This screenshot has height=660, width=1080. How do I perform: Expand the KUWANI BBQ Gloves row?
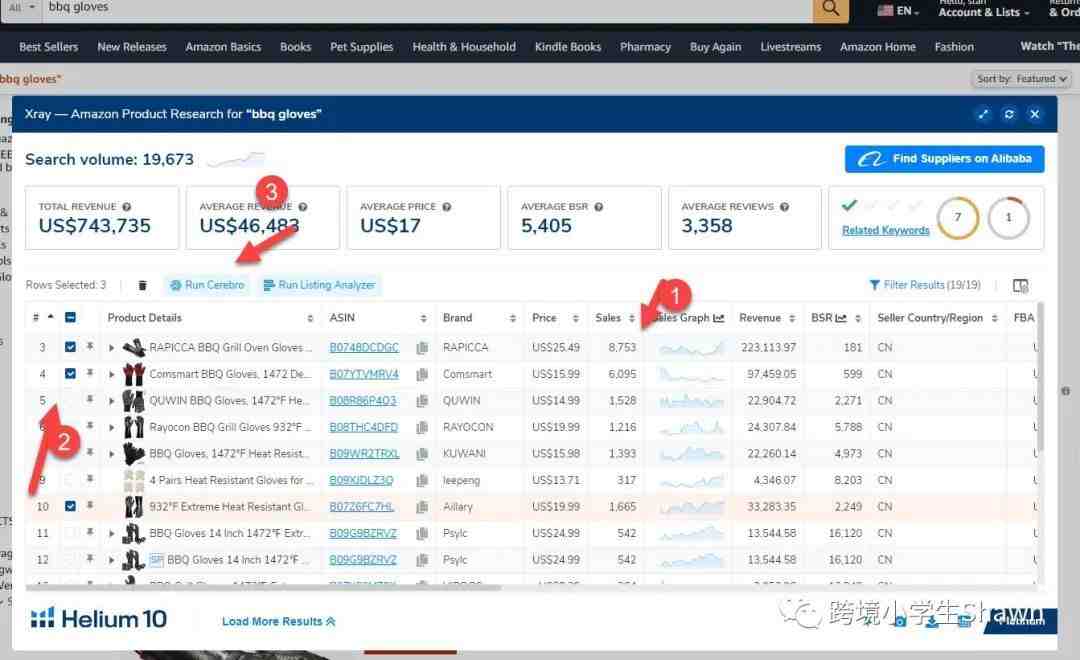tap(112, 454)
